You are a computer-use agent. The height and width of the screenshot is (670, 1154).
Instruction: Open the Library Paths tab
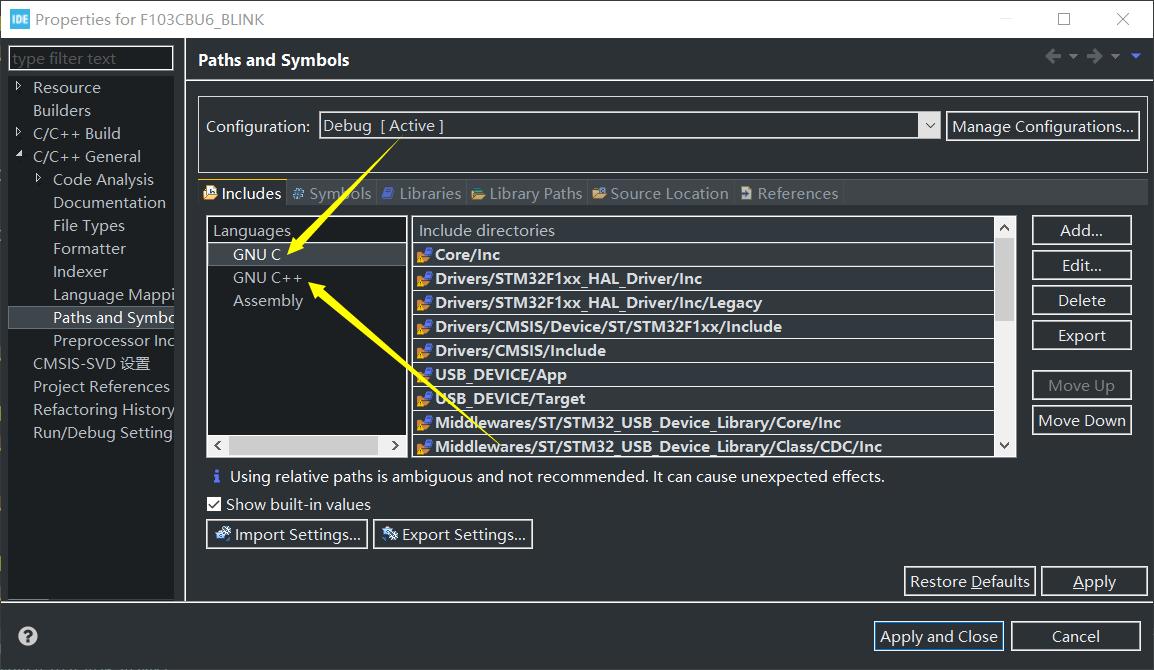526,194
